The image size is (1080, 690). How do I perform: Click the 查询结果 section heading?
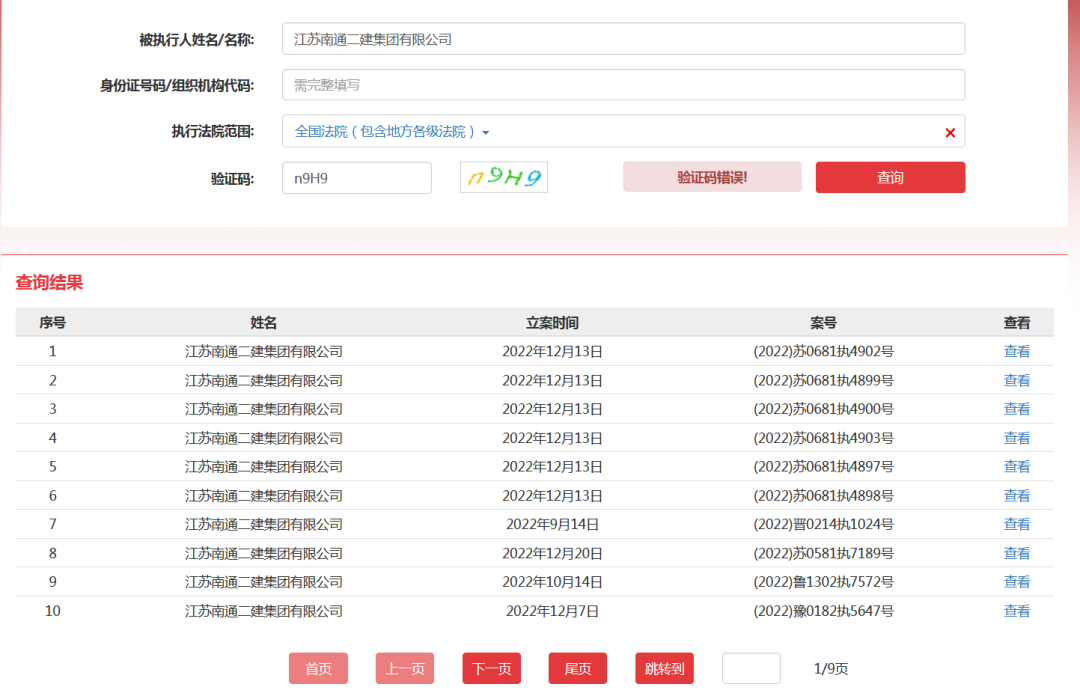49,282
